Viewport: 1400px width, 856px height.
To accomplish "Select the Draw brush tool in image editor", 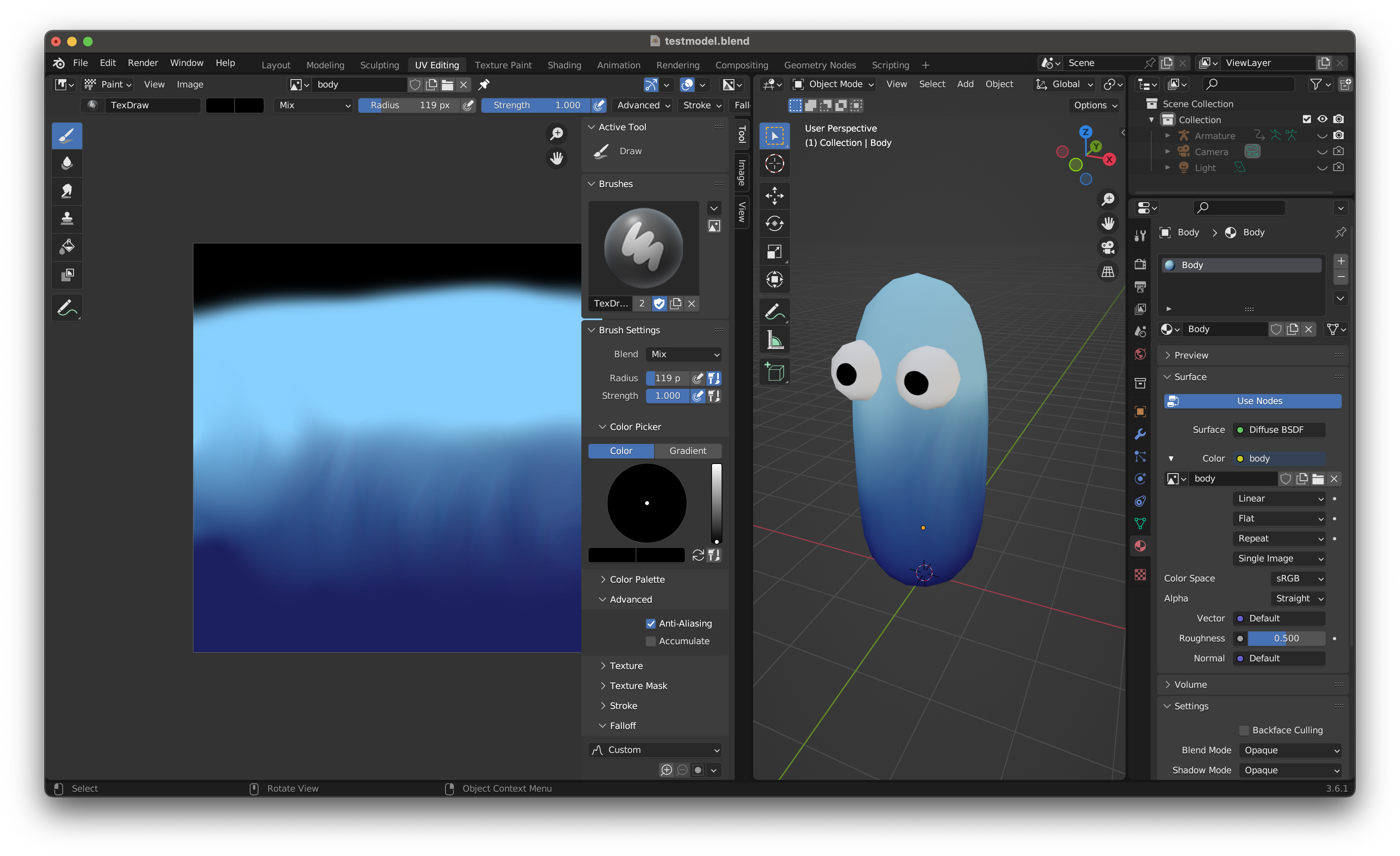I will click(67, 136).
